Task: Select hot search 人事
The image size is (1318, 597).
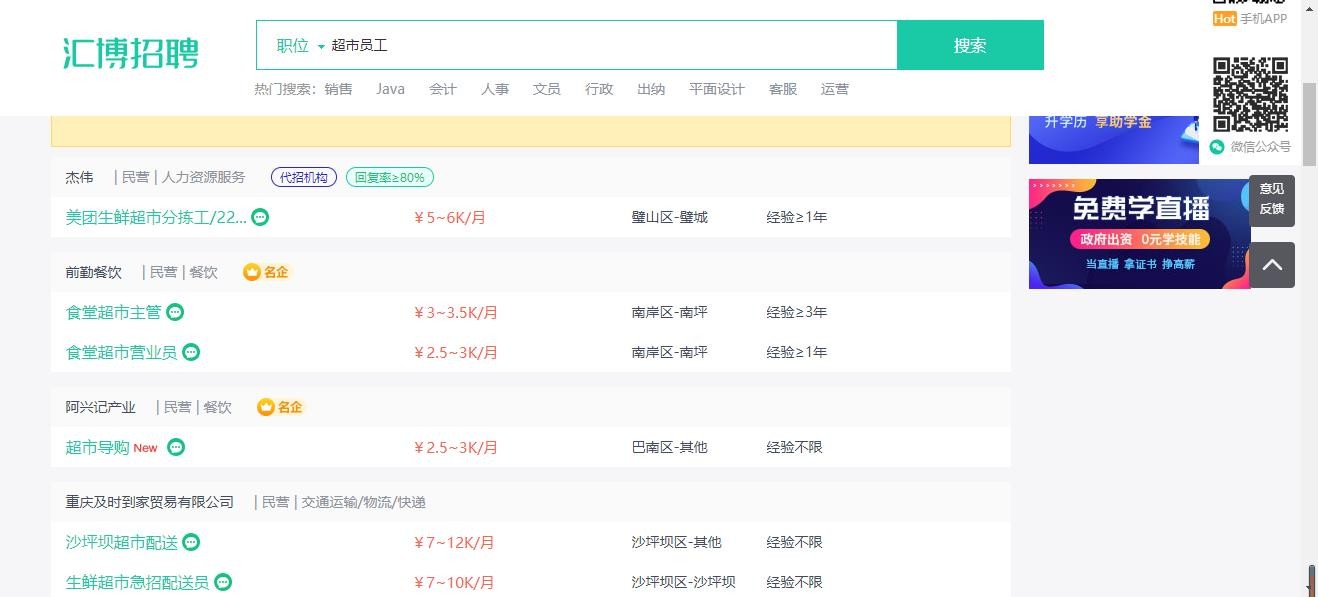Action: pyautogui.click(x=495, y=89)
